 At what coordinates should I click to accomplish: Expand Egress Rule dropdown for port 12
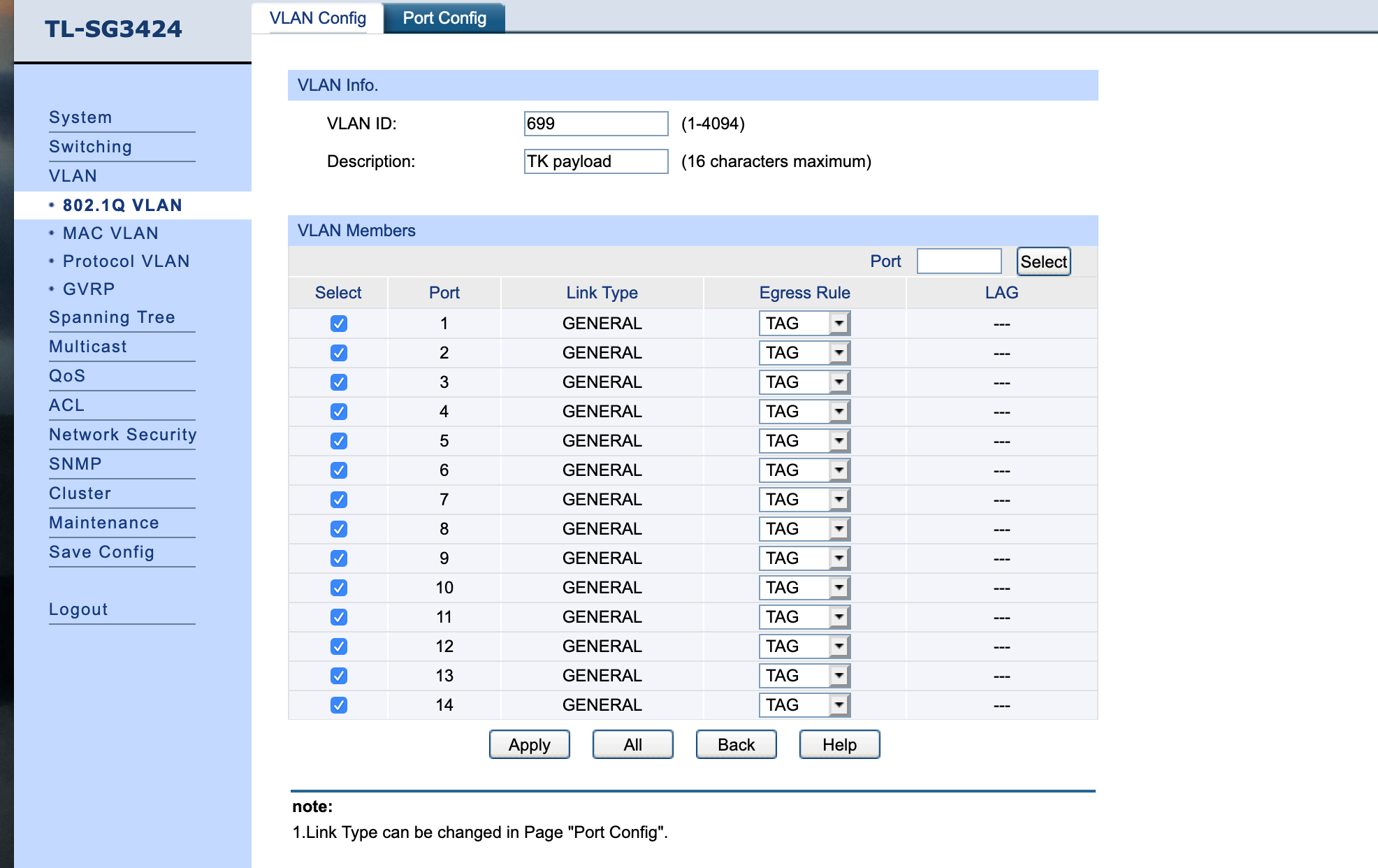804,646
